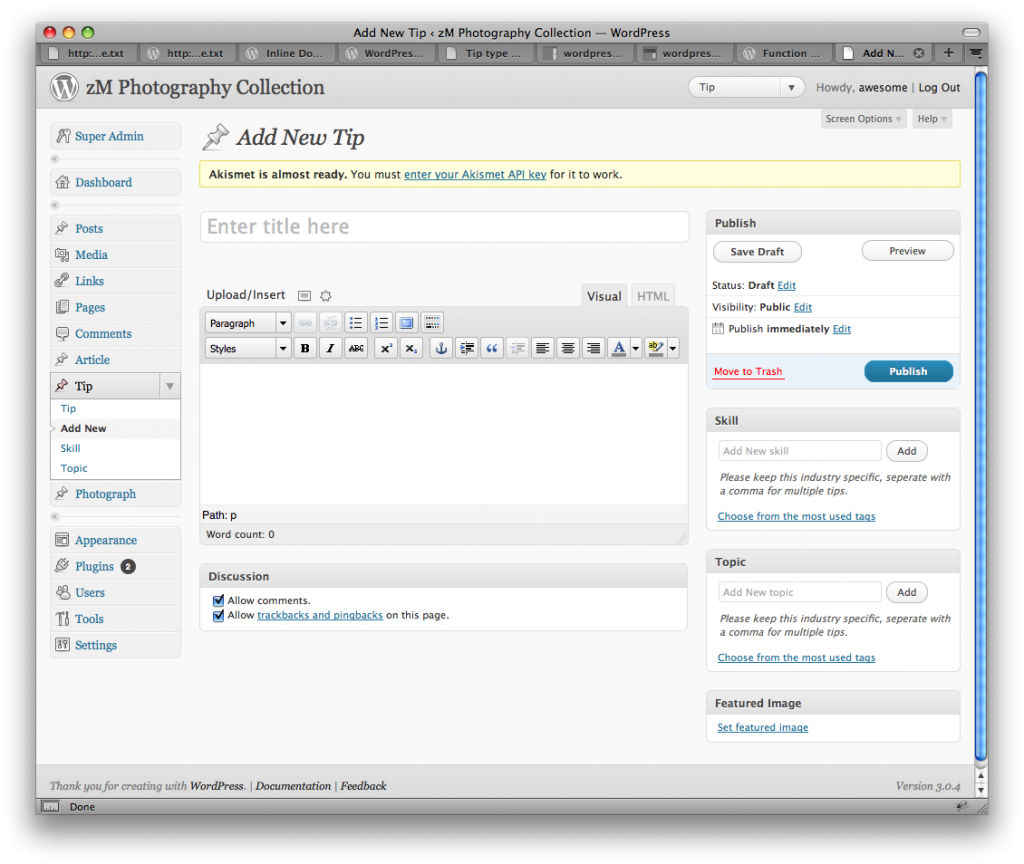The height and width of the screenshot is (864, 1024).
Task: Click the blue Publish button
Action: (908, 371)
